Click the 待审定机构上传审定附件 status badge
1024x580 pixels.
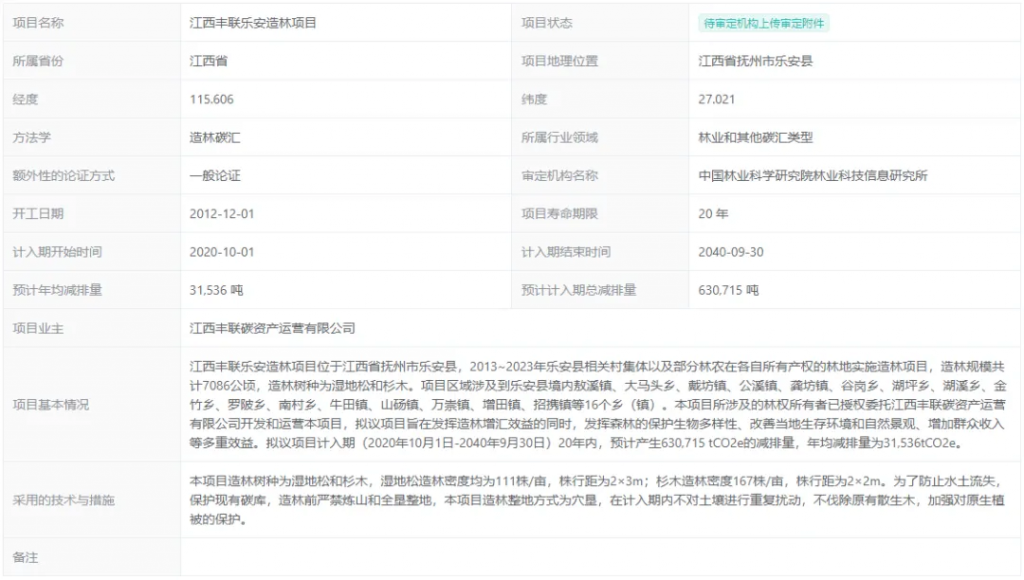point(764,23)
